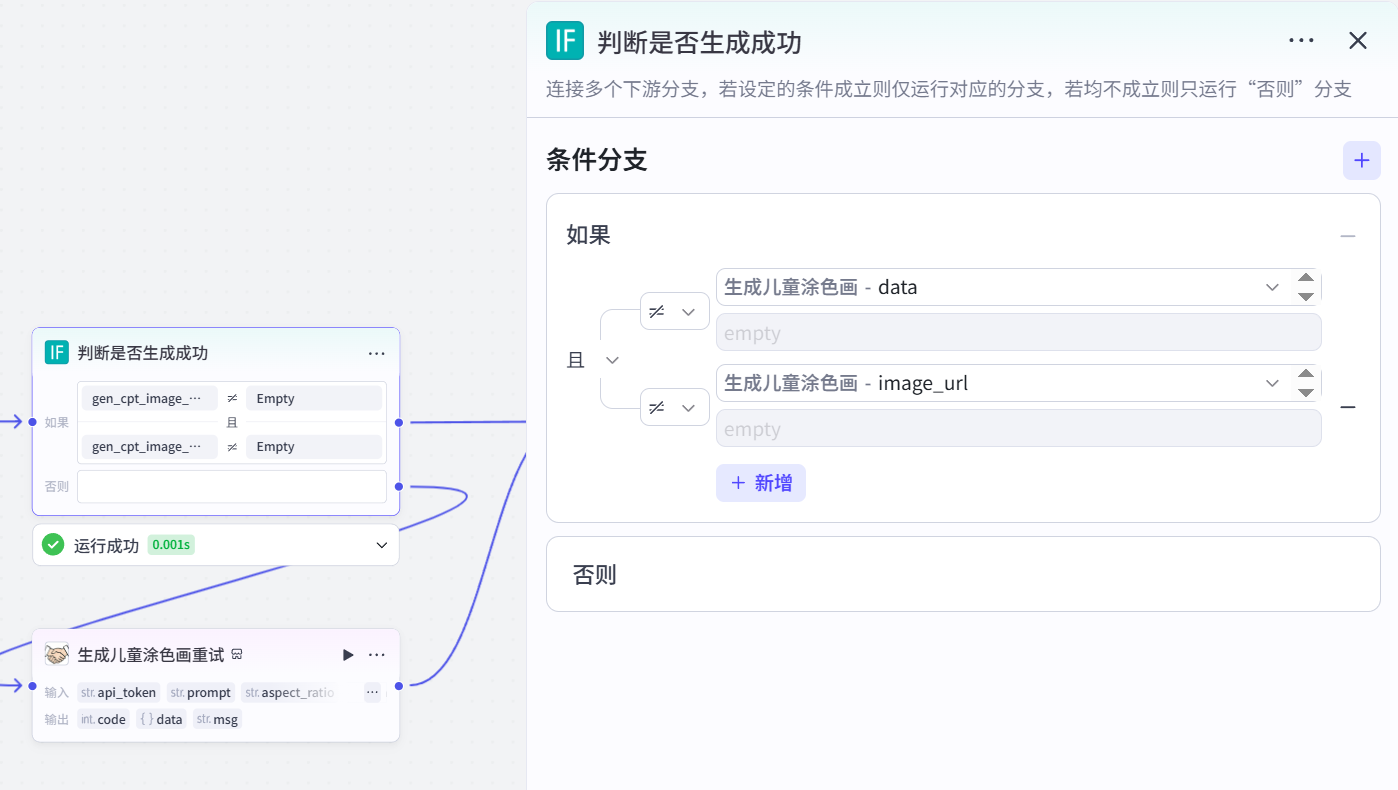Click the small icon after 生成儿童涂色画重试 title

(237, 654)
